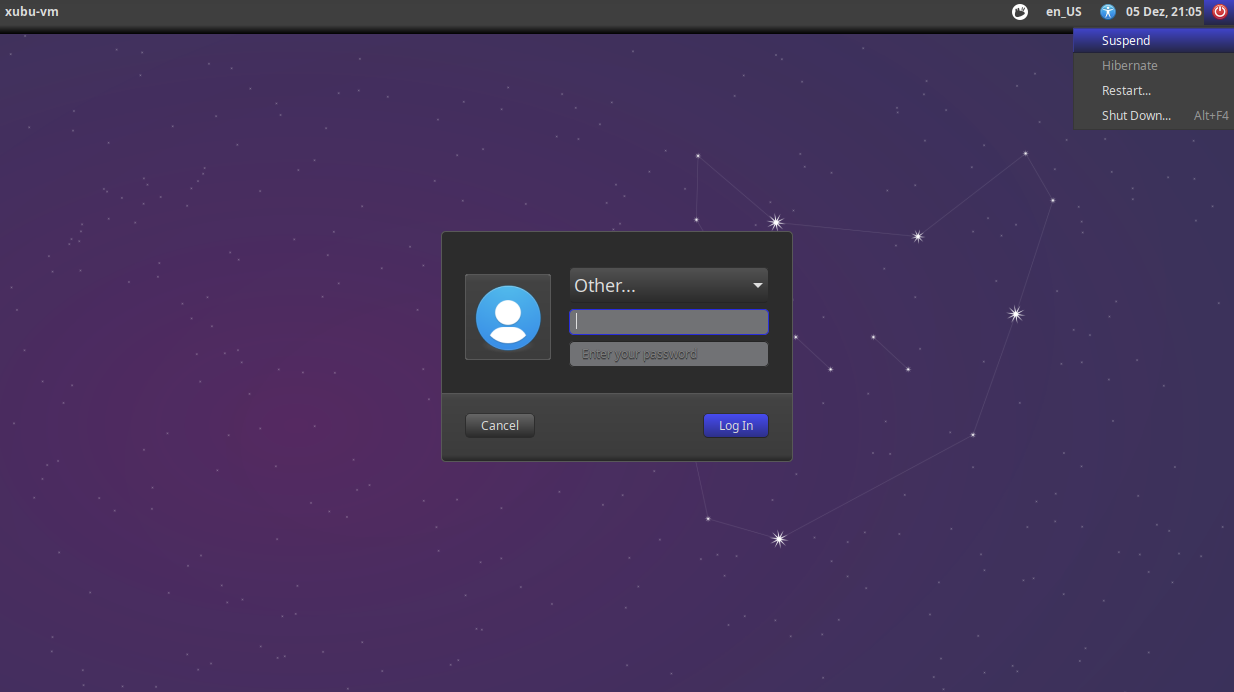Image resolution: width=1234 pixels, height=692 pixels.
Task: Select the Hibernate menu entry
Action: pyautogui.click(x=1154, y=66)
